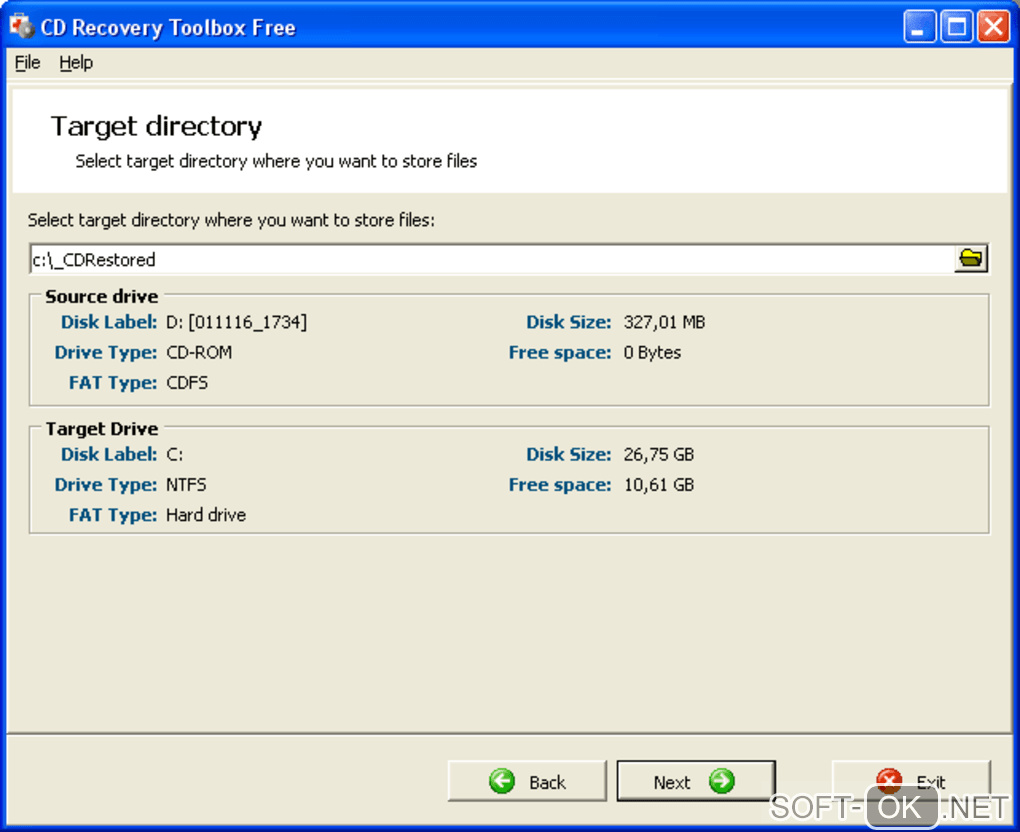Click target disk label 'C:'
Screen dimensions: 1020x832
click(174, 455)
